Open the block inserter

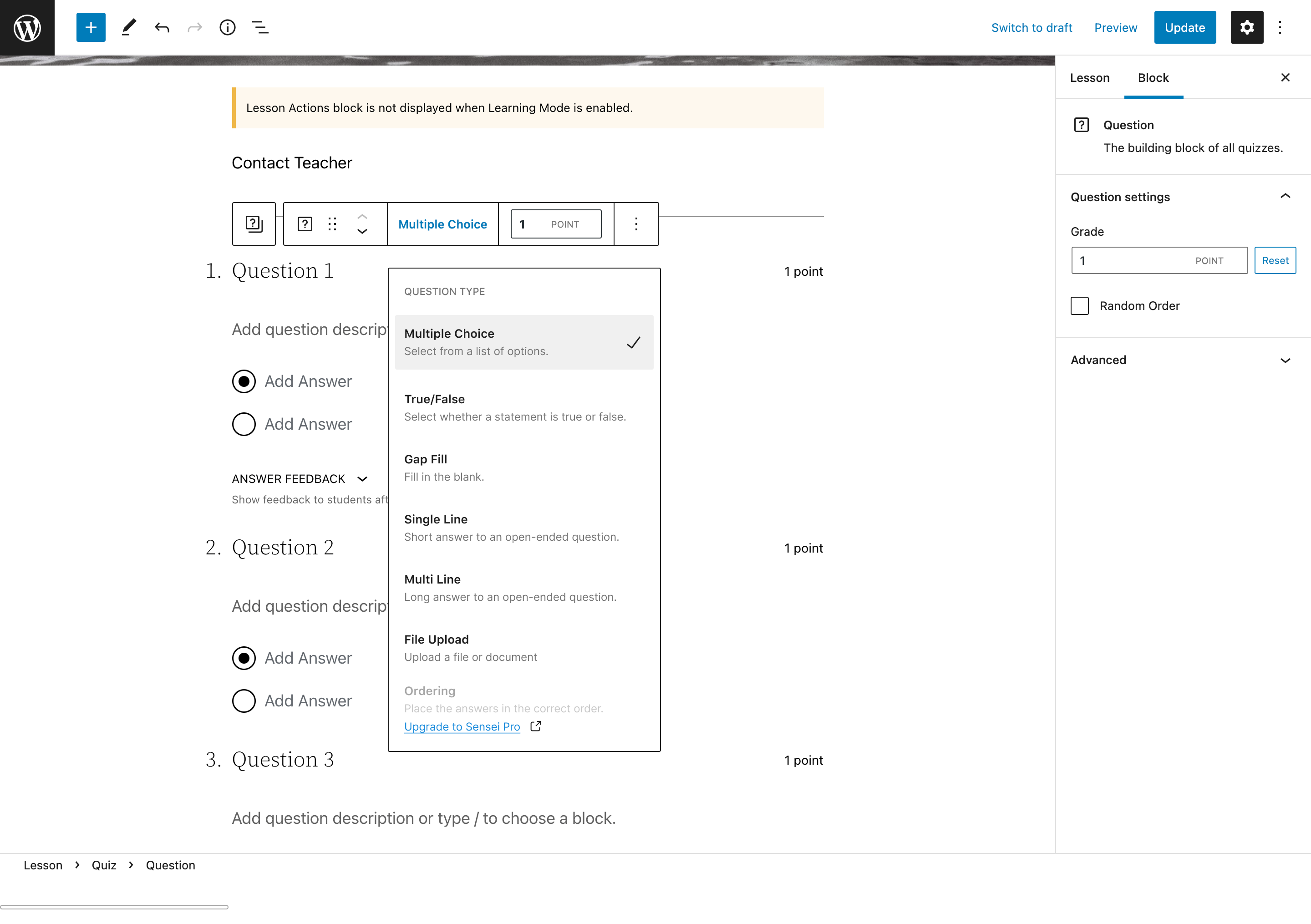click(x=90, y=27)
